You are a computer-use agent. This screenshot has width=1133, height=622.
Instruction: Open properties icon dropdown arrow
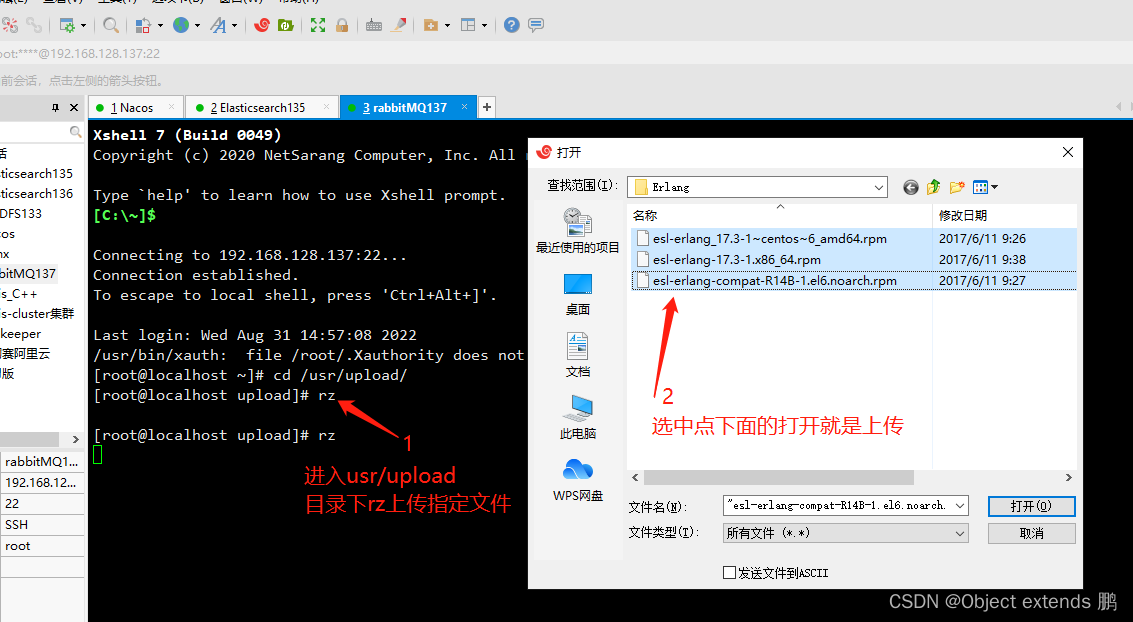(83, 25)
